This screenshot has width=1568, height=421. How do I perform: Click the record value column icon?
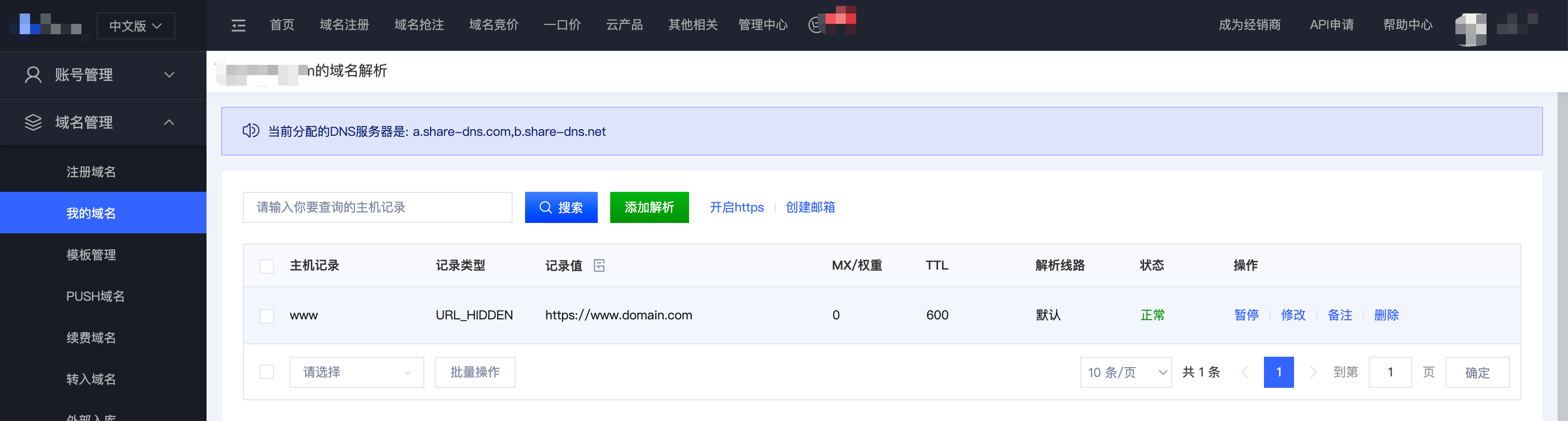599,265
